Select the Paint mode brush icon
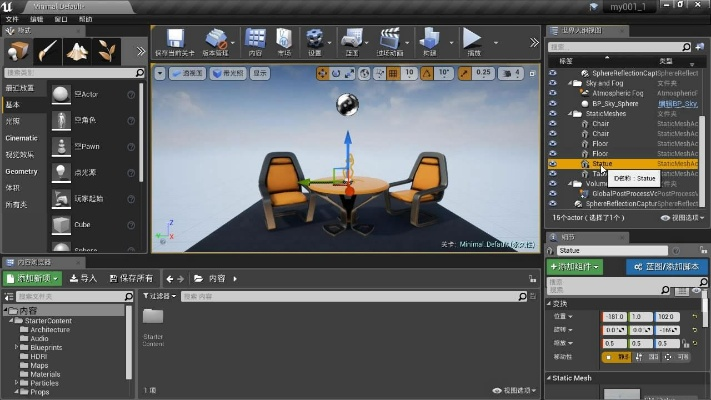711x400 pixels. click(x=46, y=51)
